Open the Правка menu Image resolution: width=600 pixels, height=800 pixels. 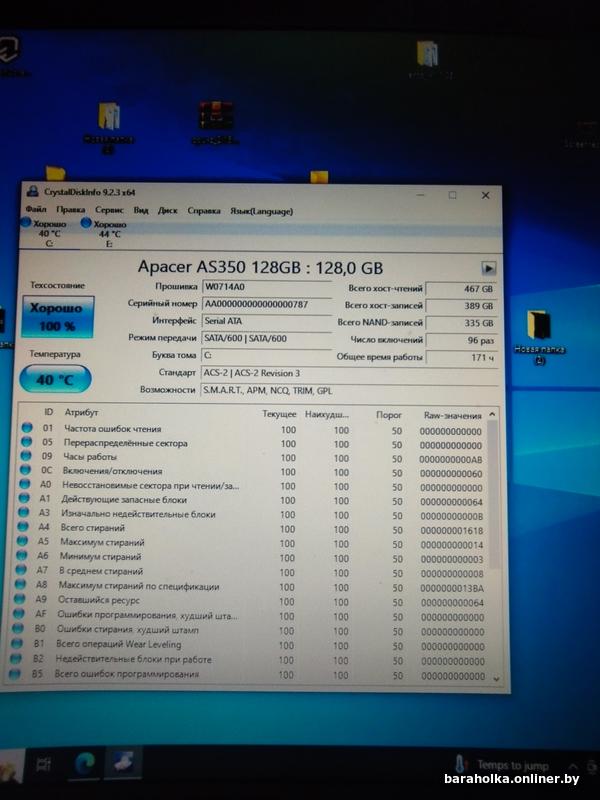[x=70, y=210]
